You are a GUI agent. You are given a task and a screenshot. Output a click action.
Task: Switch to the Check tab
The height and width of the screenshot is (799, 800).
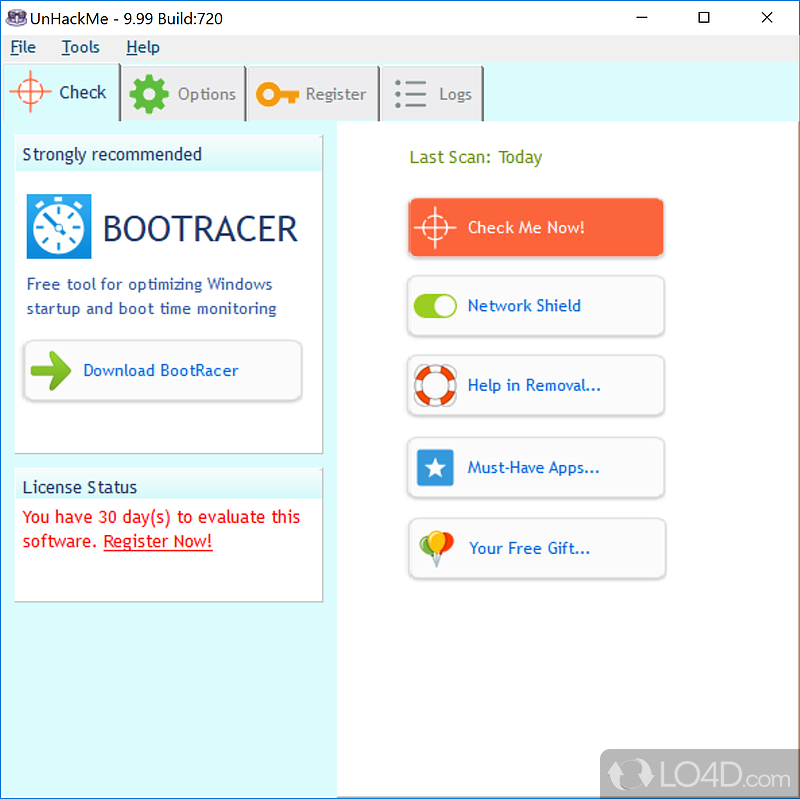click(x=61, y=92)
